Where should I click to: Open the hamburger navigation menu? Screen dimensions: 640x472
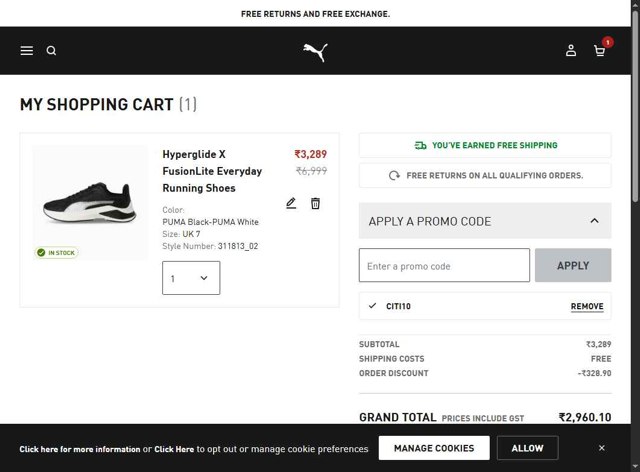click(27, 51)
